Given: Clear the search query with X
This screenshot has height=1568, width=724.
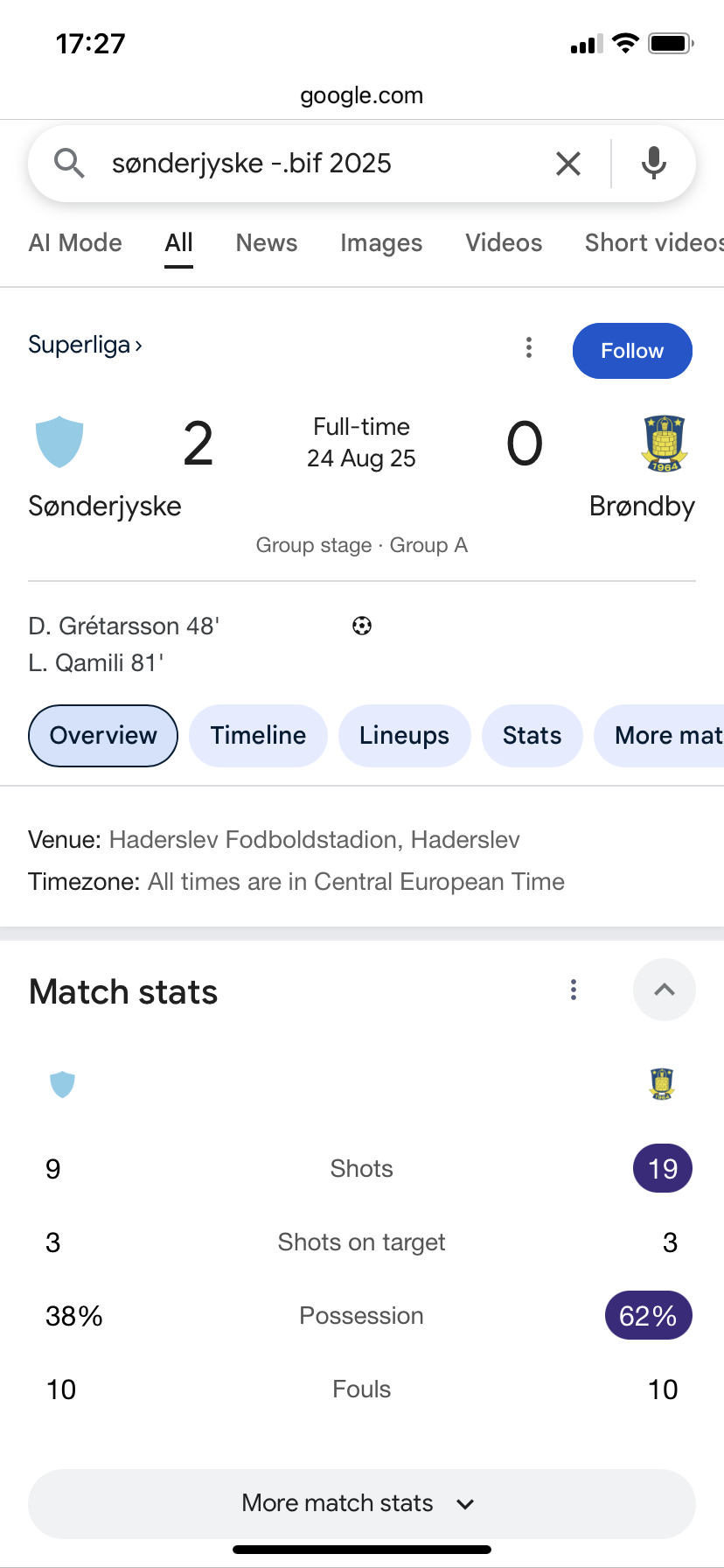Looking at the screenshot, I should [x=568, y=164].
